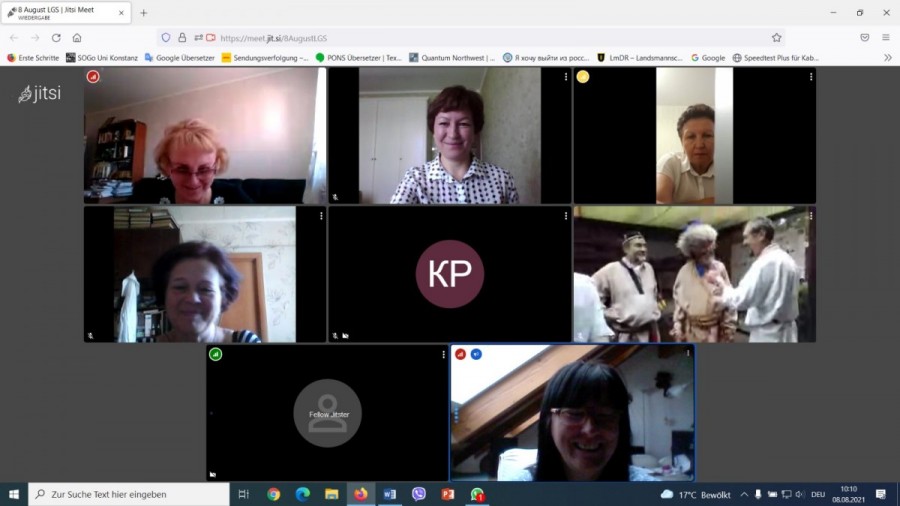
Task: Reload the Jitsi Meet page
Action: pyautogui.click(x=56, y=38)
